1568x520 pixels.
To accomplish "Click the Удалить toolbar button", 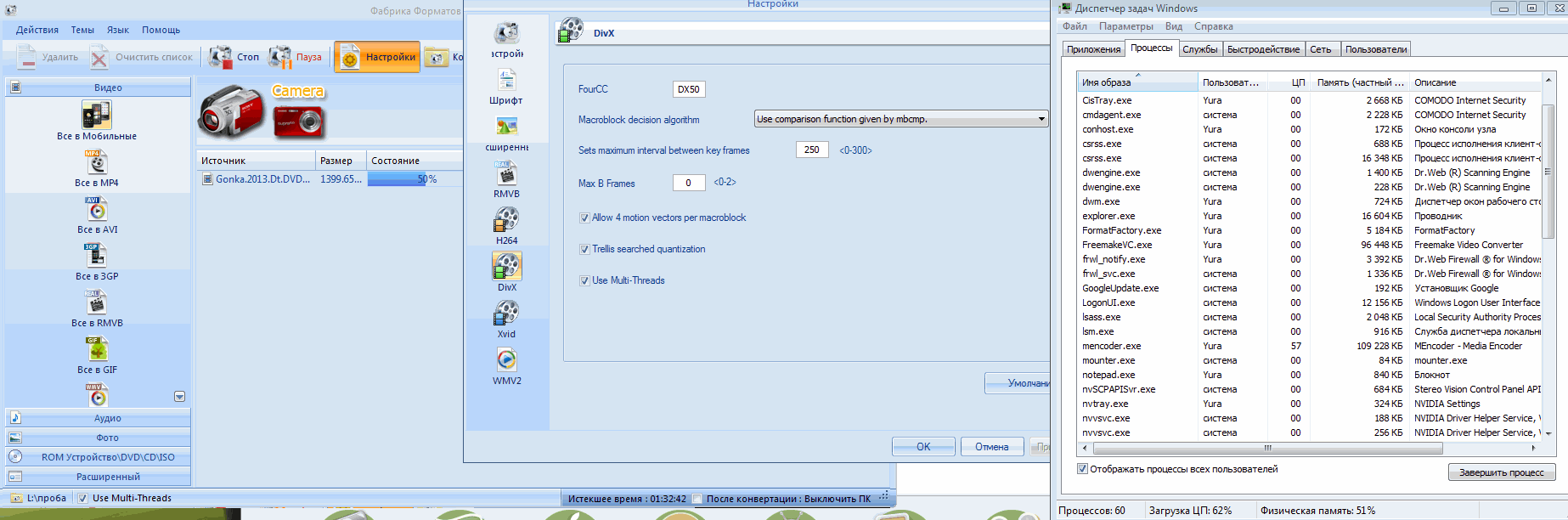I will (x=48, y=57).
